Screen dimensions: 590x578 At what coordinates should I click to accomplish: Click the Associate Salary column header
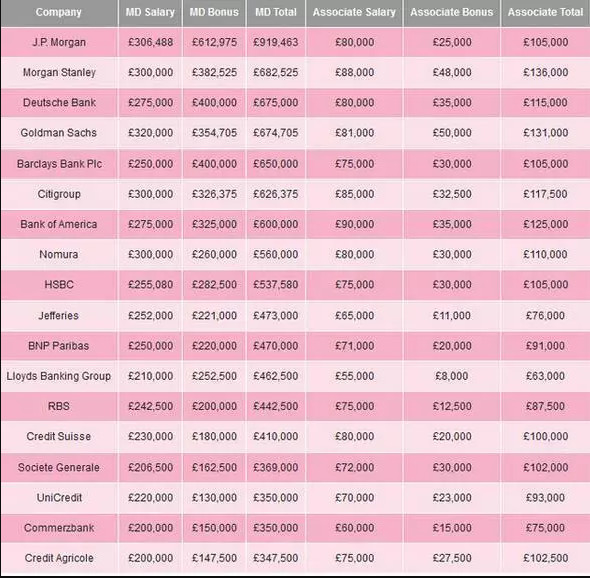click(x=354, y=12)
